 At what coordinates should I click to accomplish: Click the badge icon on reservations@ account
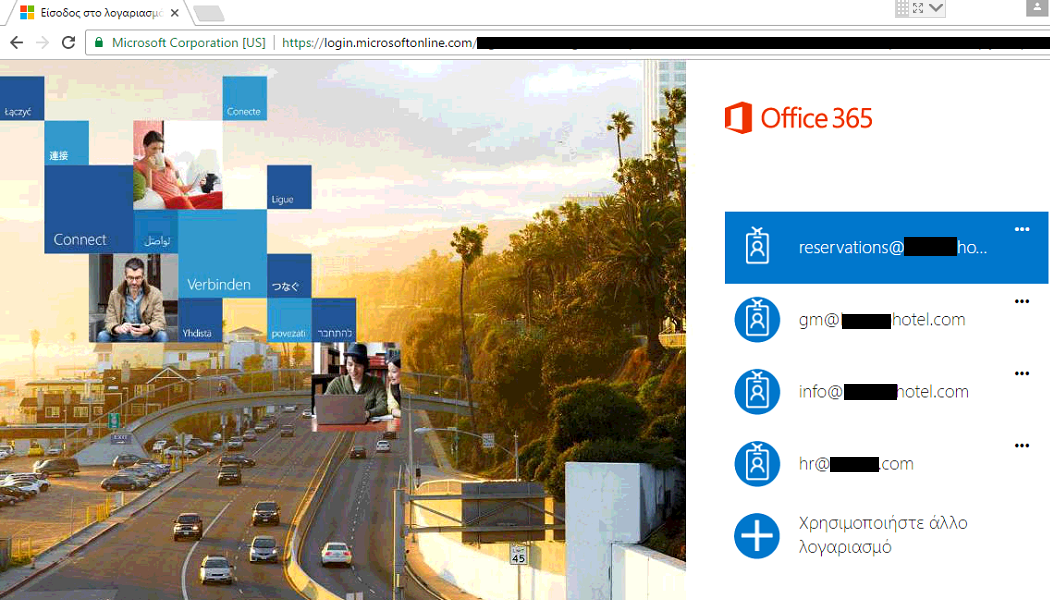[757, 246]
